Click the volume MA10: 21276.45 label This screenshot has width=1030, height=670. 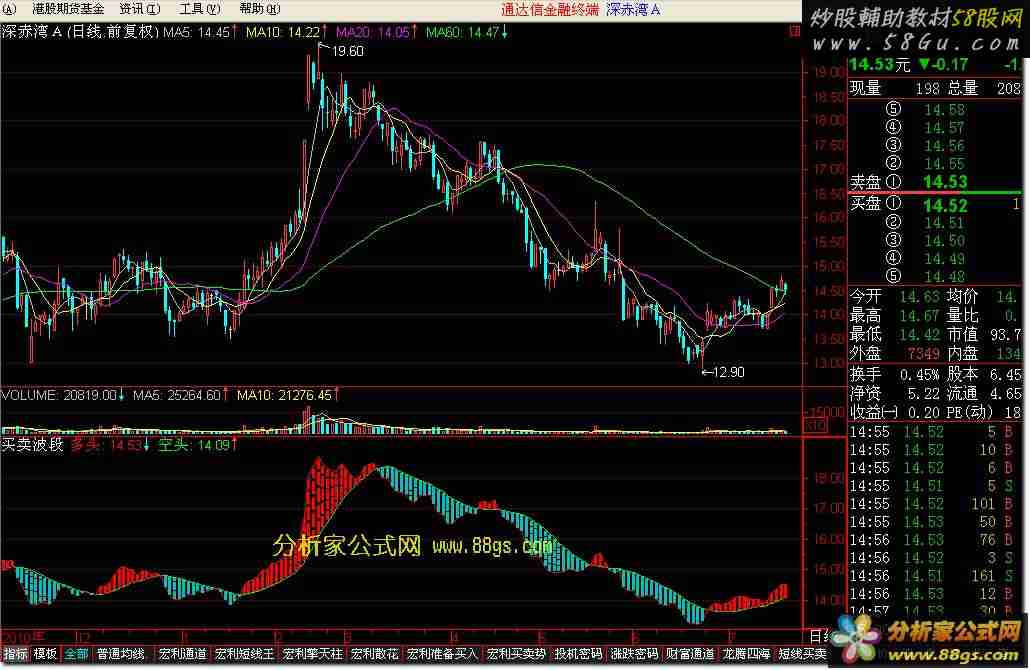[288, 395]
